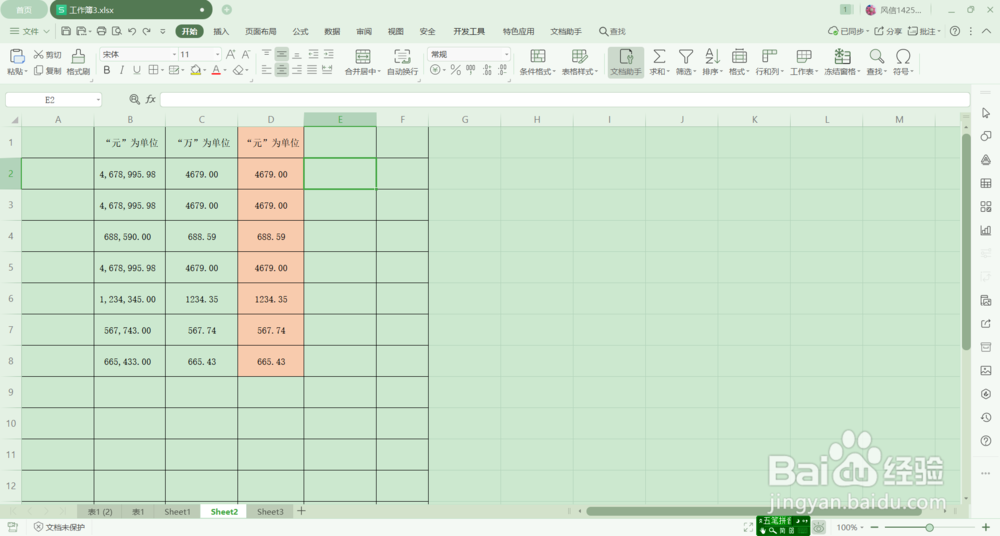Switch to the 公式 Formulas tab
Image resolution: width=1000 pixels, height=536 pixels.
click(300, 31)
